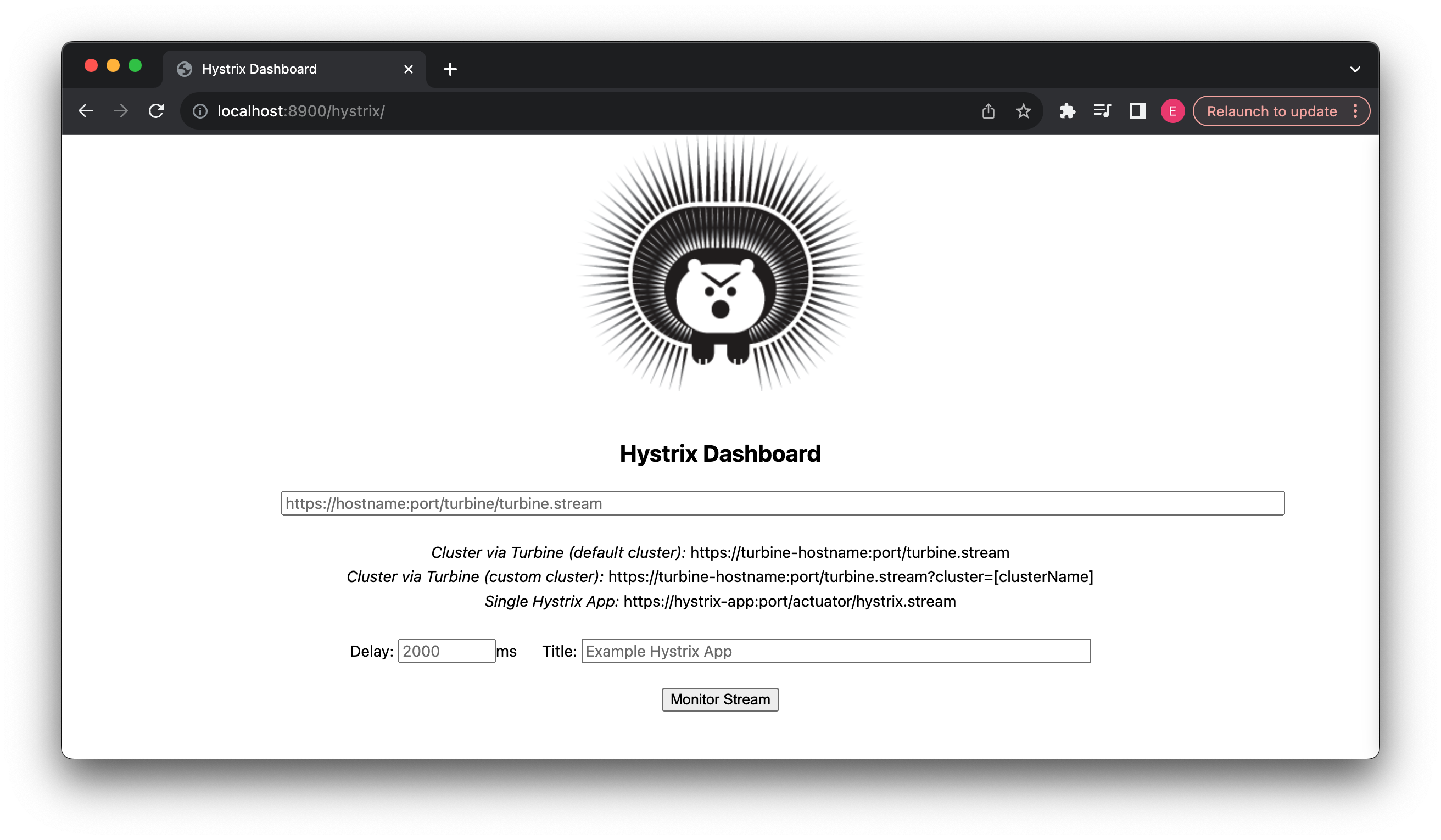The width and height of the screenshot is (1441, 840).
Task: Open the side panel icon
Action: (x=1137, y=111)
